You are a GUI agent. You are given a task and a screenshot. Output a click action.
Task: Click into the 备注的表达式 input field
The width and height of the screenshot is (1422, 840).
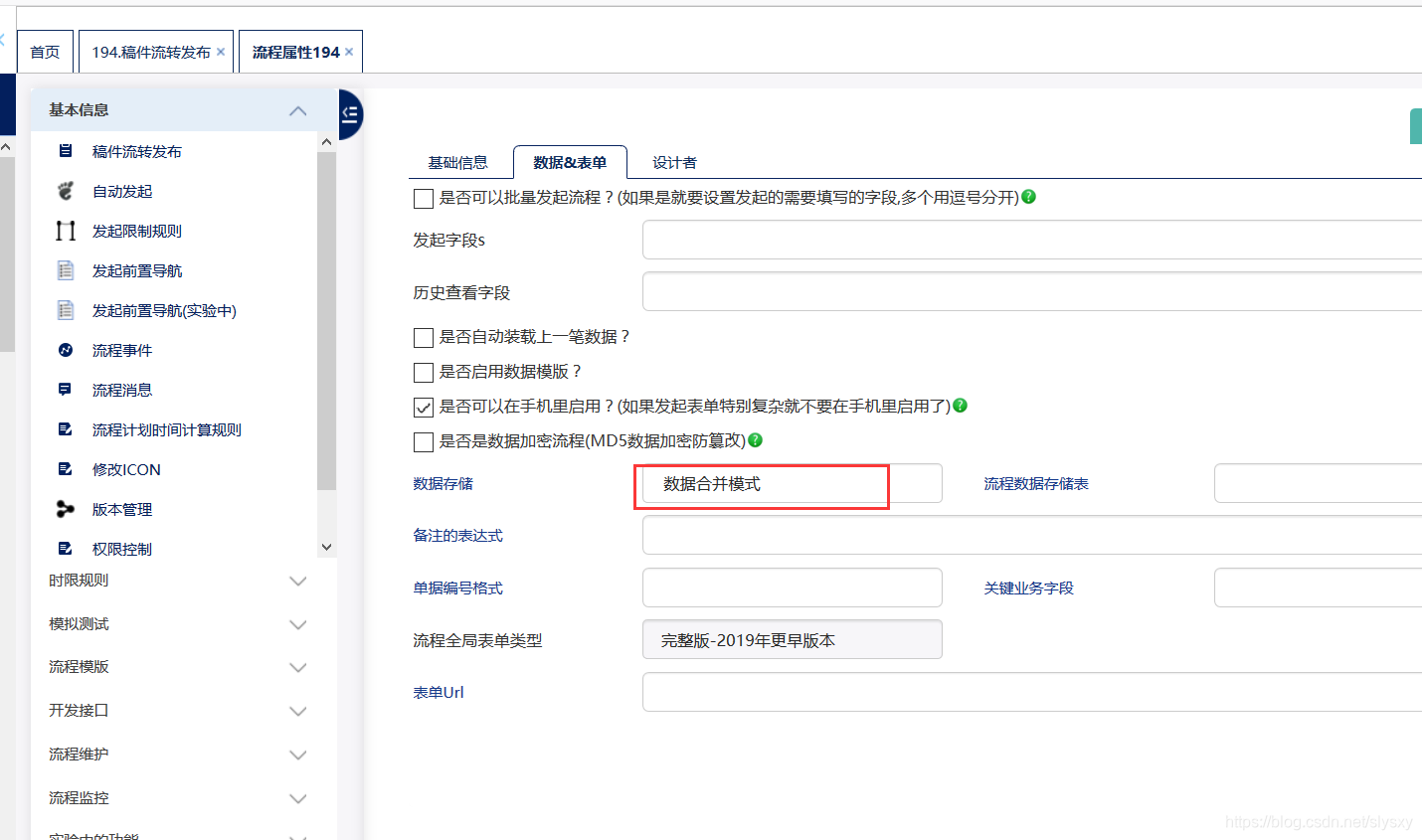(1032, 535)
